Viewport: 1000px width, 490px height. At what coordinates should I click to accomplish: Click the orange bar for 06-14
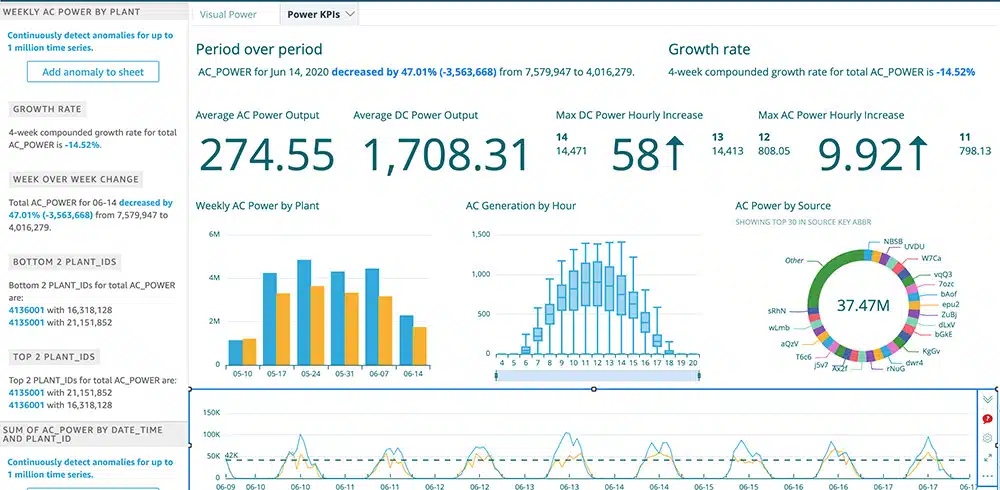(420, 346)
